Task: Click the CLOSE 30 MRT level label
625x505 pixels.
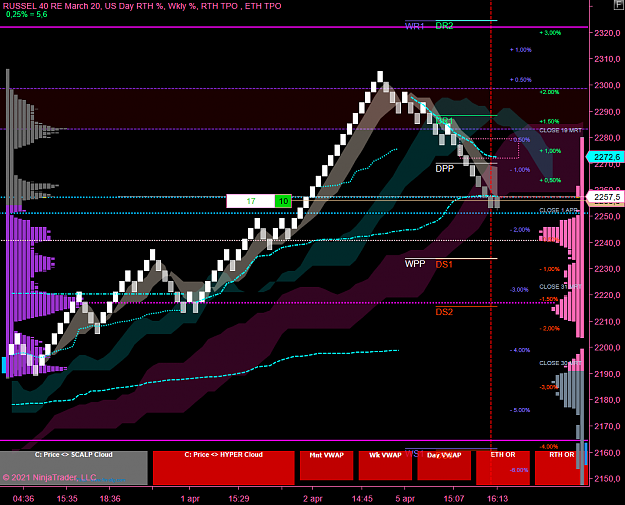Action: pyautogui.click(x=560, y=363)
